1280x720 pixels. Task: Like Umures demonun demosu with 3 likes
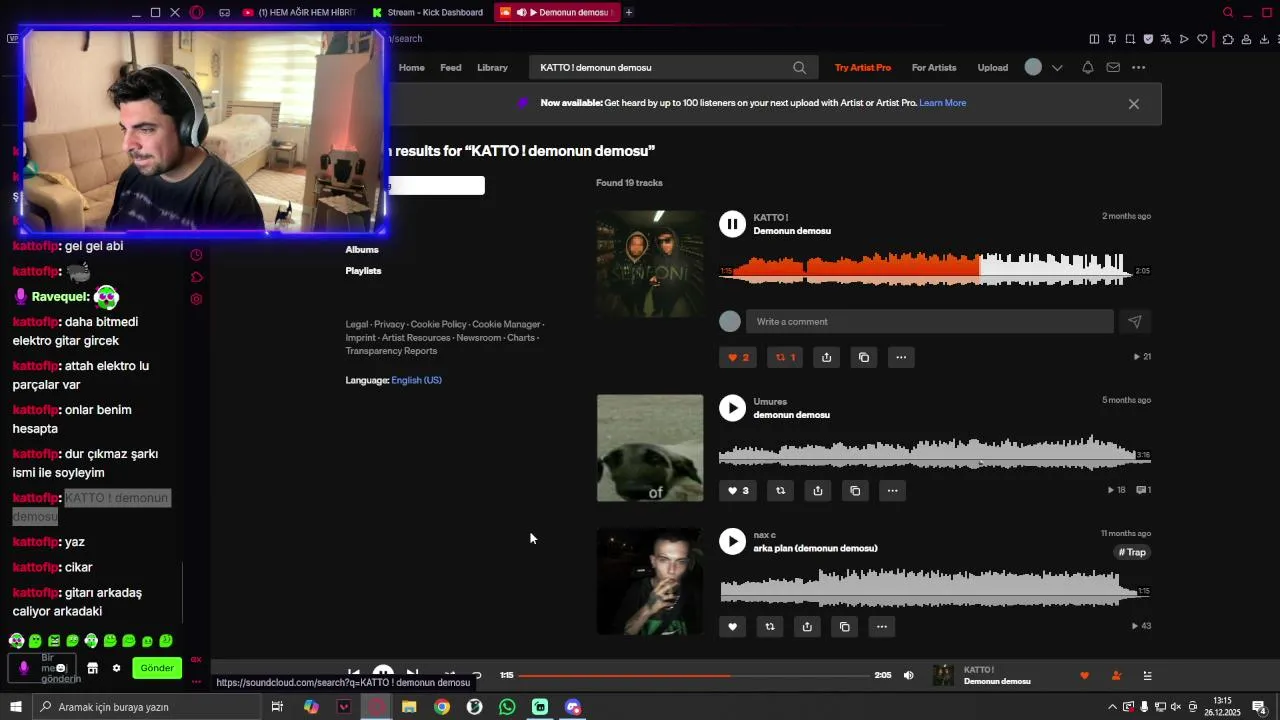[x=738, y=490]
